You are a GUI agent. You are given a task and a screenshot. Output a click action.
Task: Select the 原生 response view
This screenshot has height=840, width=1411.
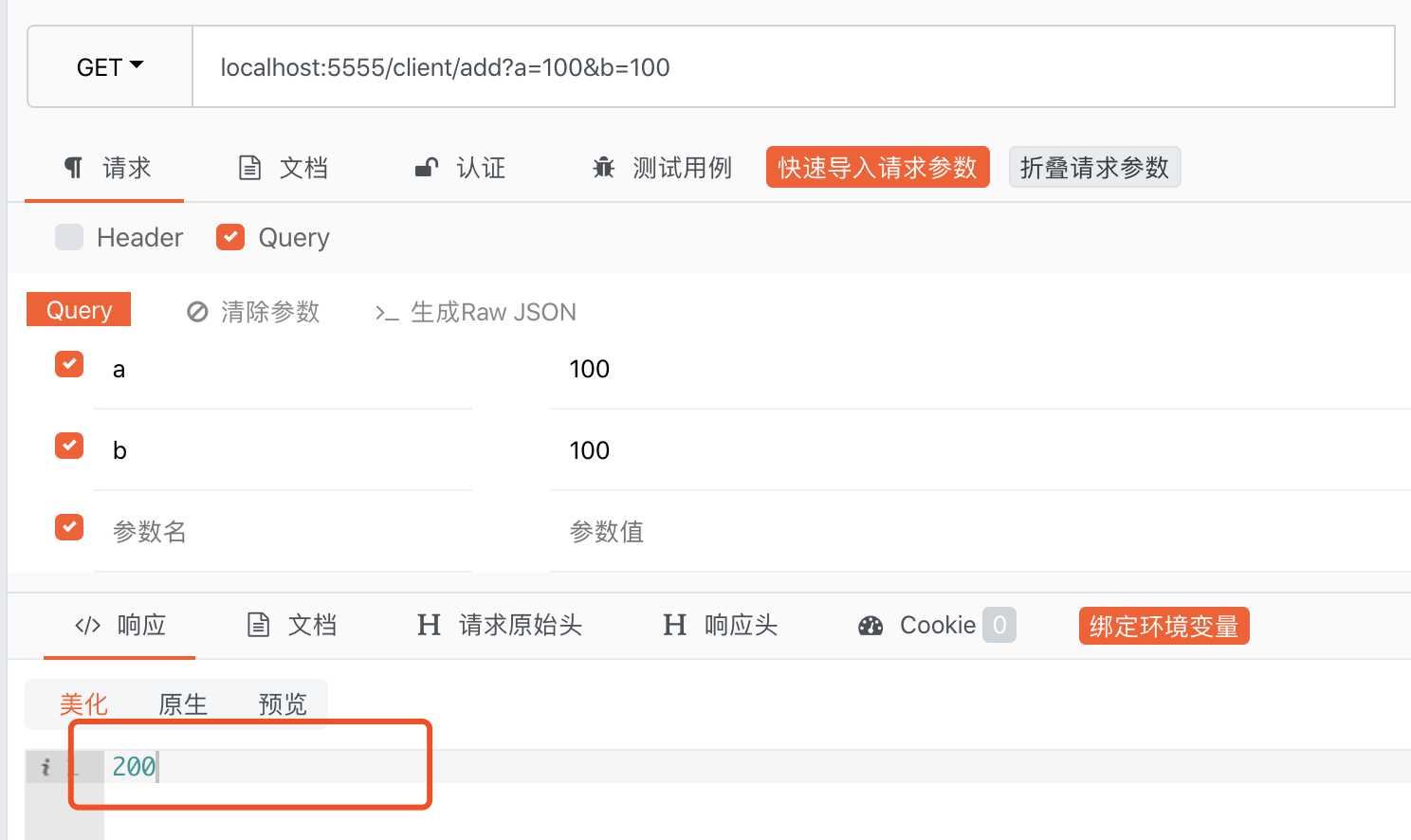[x=183, y=704]
